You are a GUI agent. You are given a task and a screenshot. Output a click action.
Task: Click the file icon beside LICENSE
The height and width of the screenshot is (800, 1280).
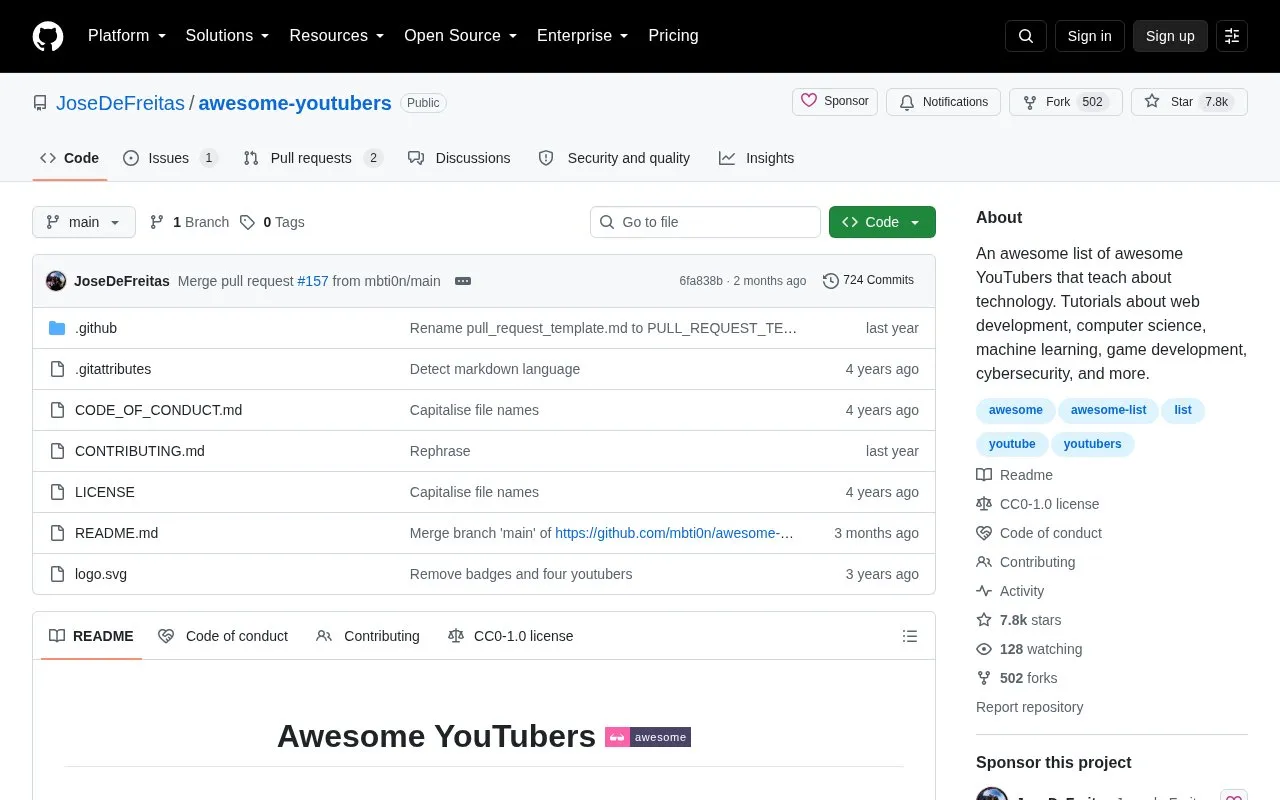(x=57, y=492)
